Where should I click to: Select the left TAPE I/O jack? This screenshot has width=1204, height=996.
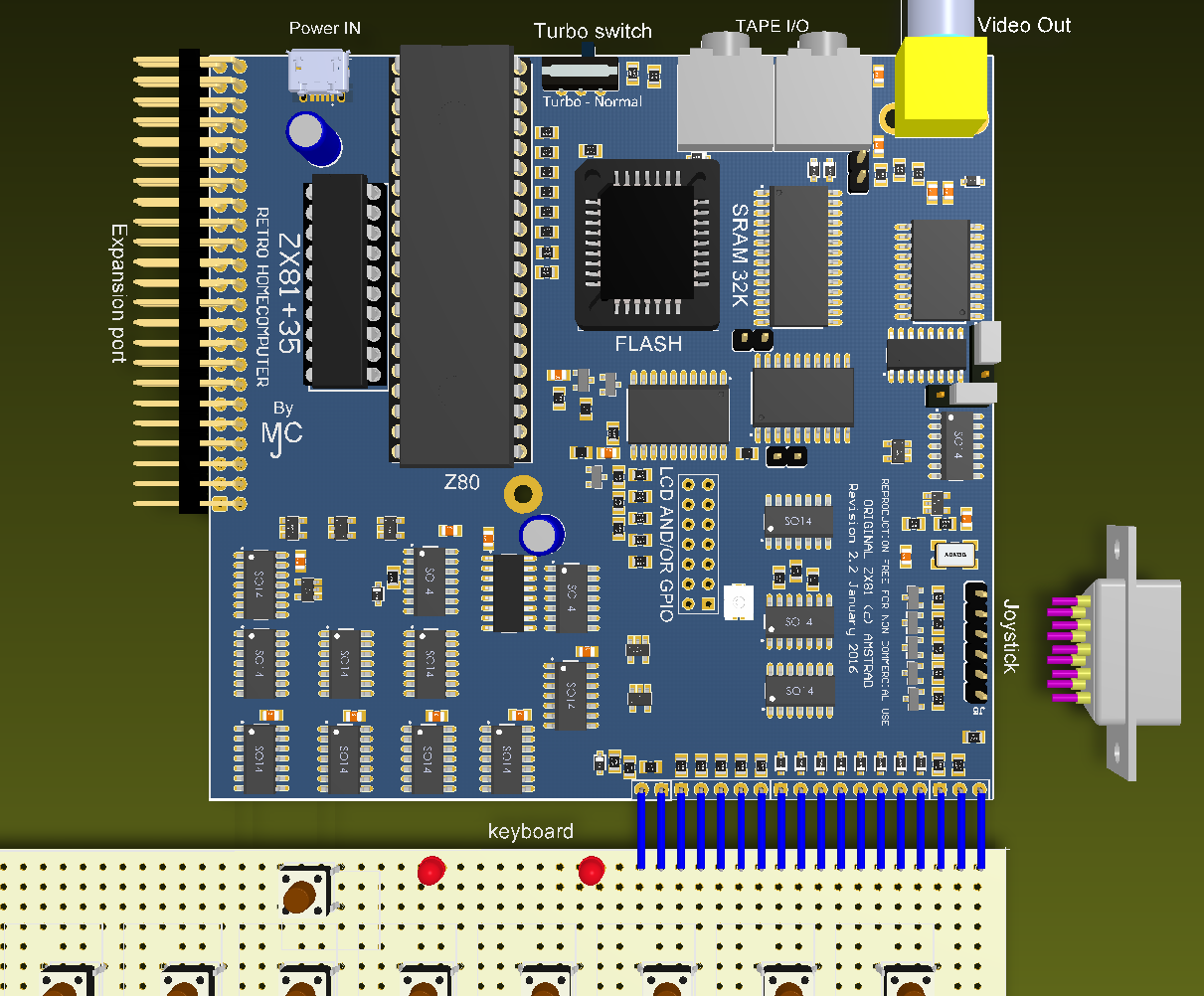tap(726, 90)
